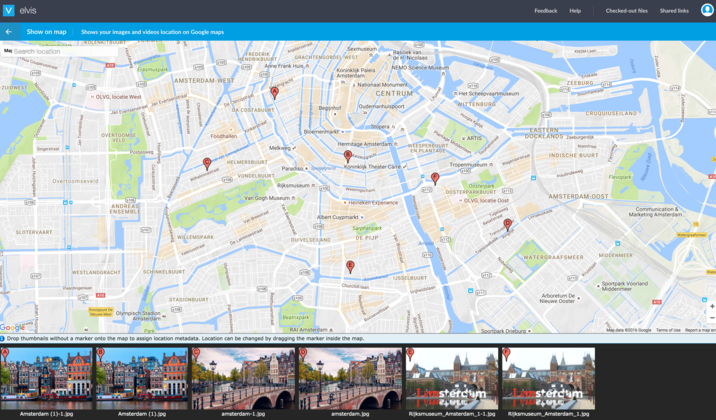Go back using the arrow button
Viewport: 716px width, 420px height.
coord(9,32)
